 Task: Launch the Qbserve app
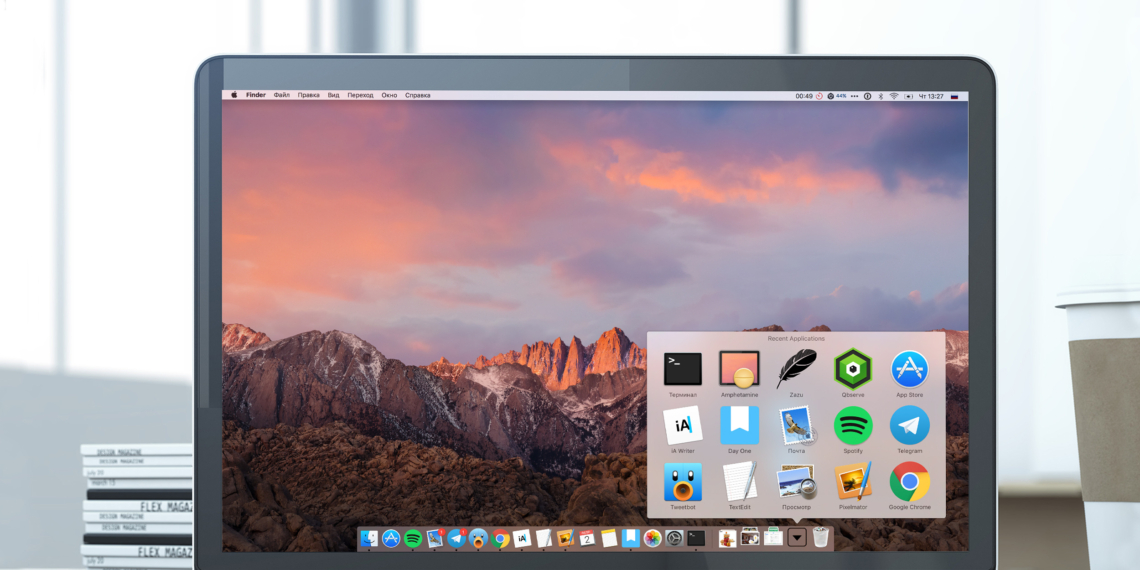point(853,369)
